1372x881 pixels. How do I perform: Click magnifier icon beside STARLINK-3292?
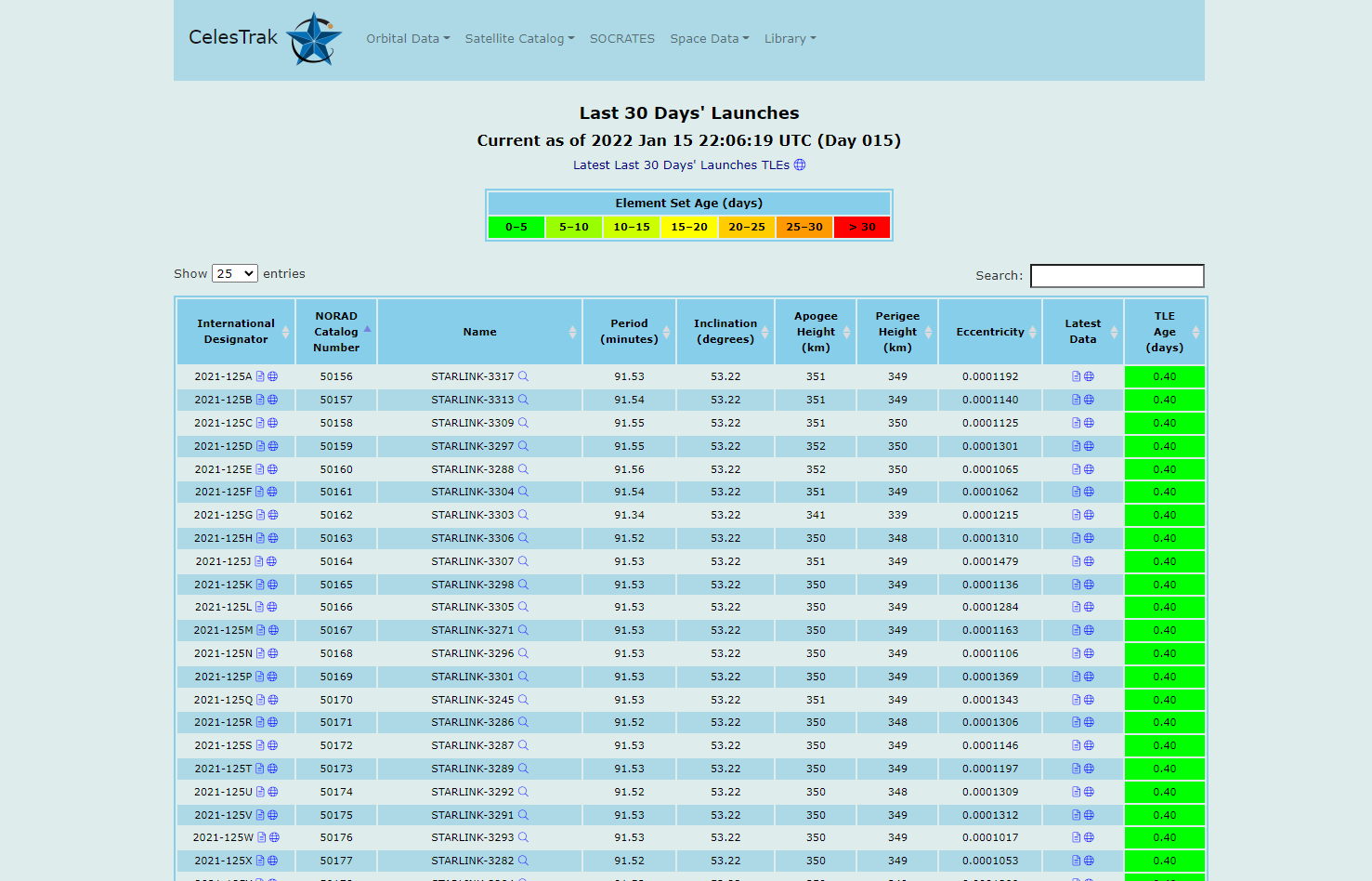click(523, 792)
